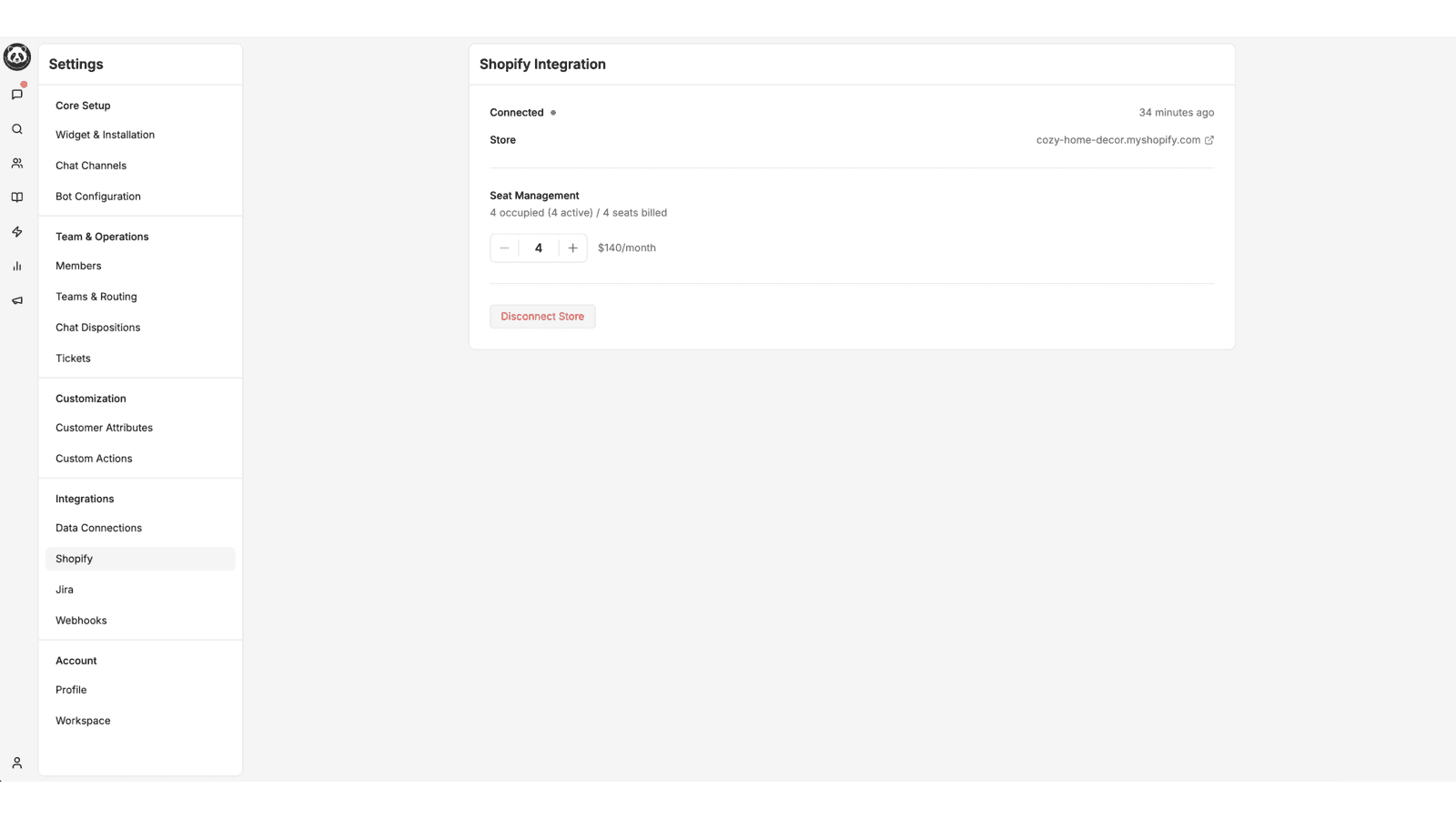Open the knowledge base book icon
Viewport: 1456px width, 819px height.
[16, 197]
